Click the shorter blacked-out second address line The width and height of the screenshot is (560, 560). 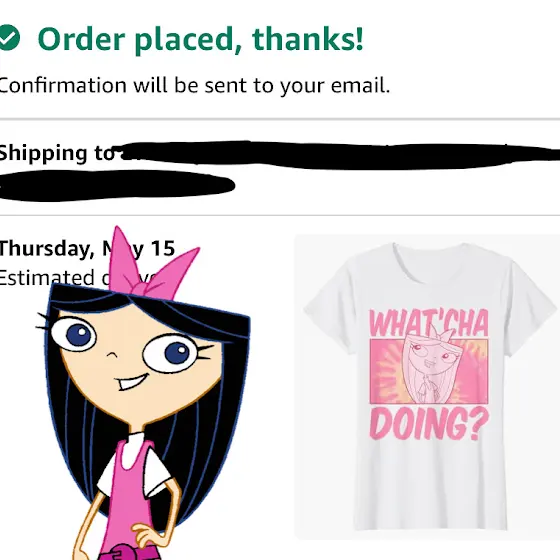coord(116,186)
